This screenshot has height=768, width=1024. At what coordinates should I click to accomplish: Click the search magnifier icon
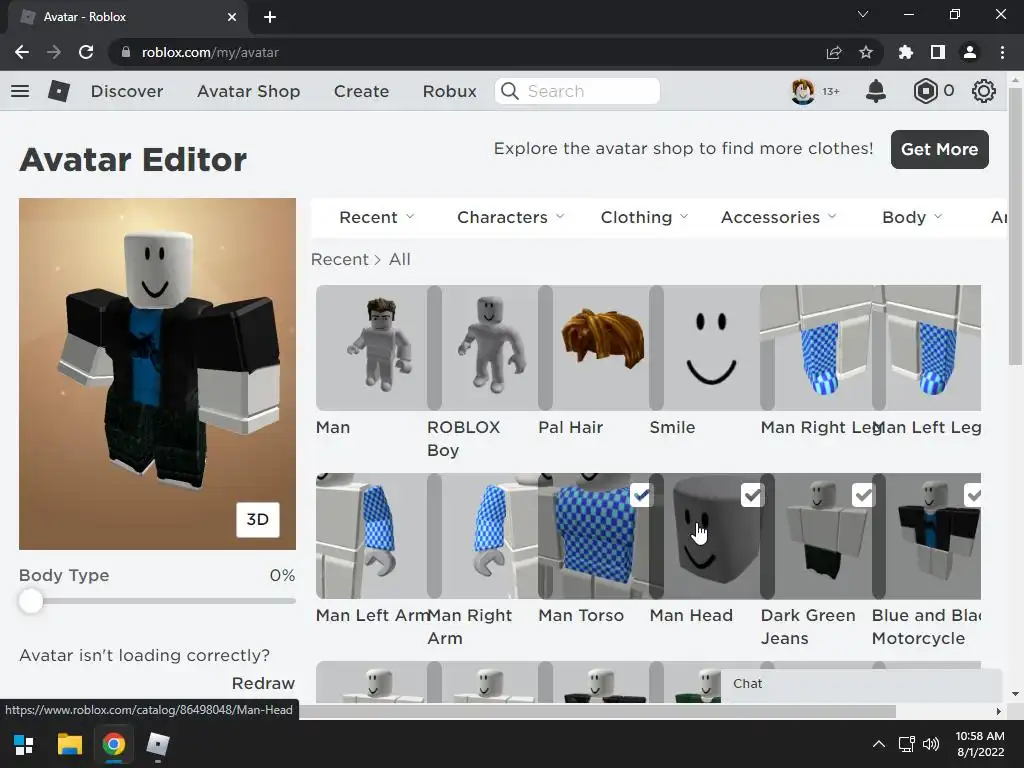pos(510,91)
